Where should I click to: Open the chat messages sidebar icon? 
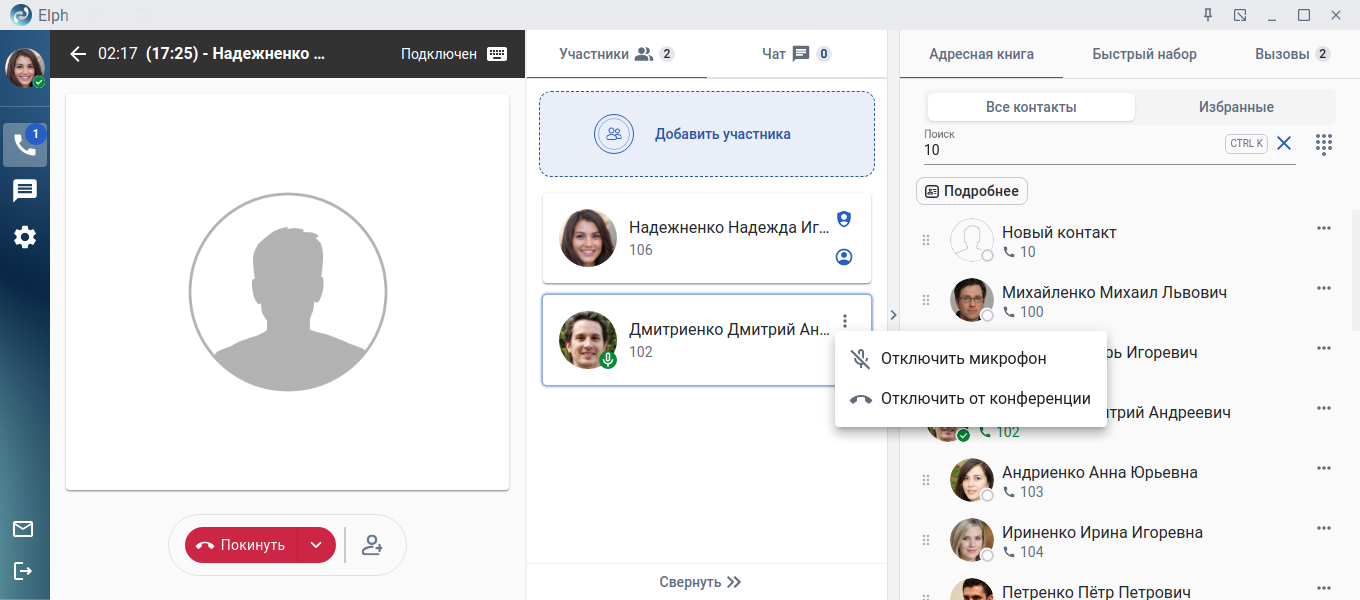click(25, 191)
